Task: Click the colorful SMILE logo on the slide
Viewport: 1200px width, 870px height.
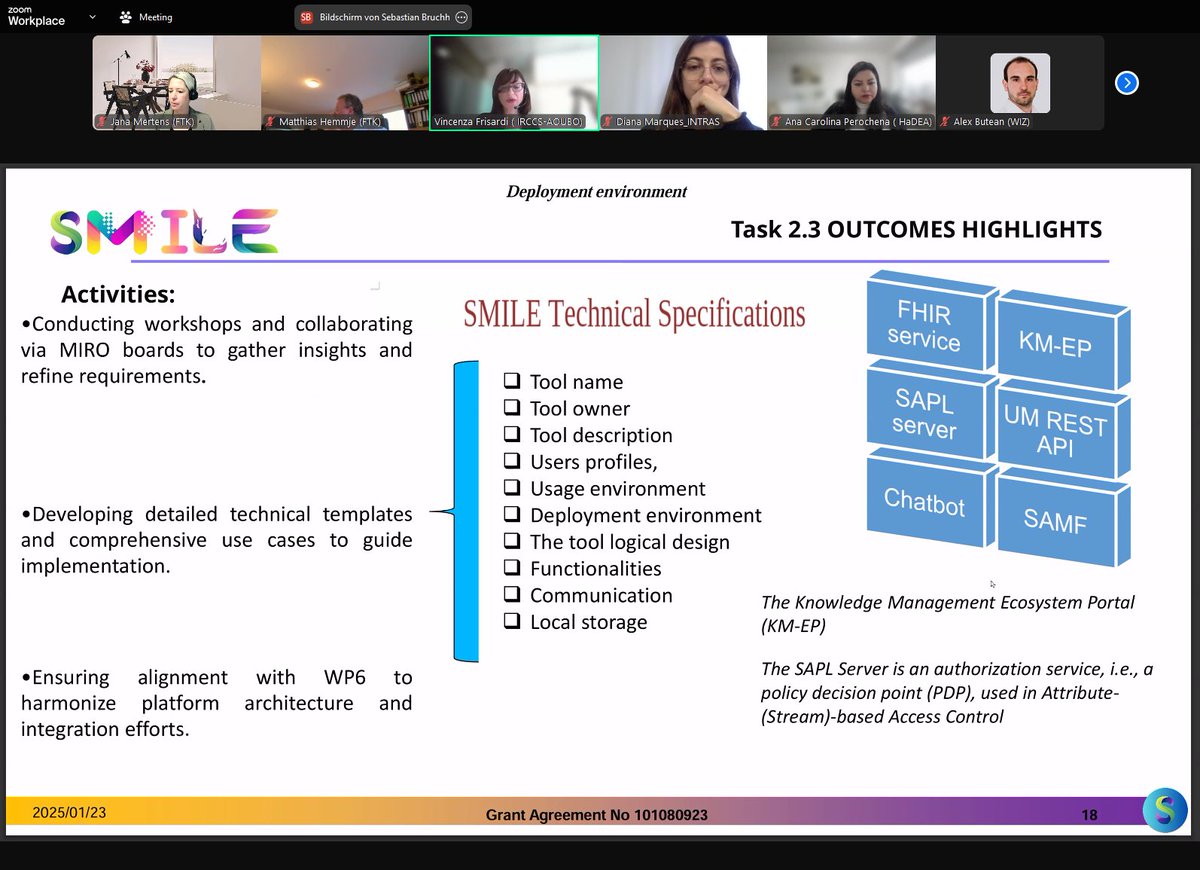Action: (x=164, y=230)
